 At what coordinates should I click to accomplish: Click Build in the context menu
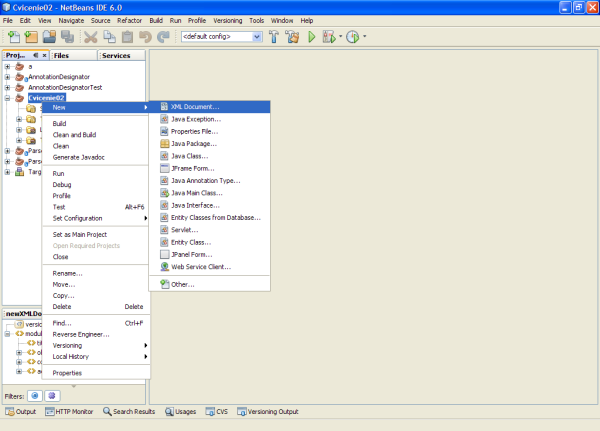click(96, 124)
